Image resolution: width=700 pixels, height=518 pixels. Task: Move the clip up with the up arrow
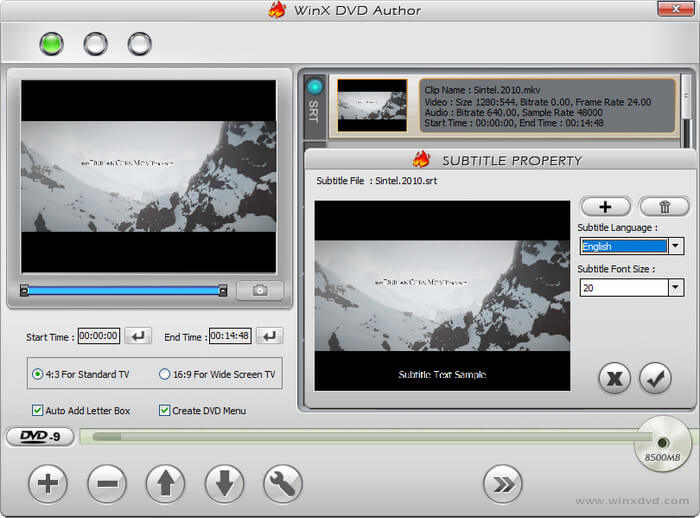point(166,484)
